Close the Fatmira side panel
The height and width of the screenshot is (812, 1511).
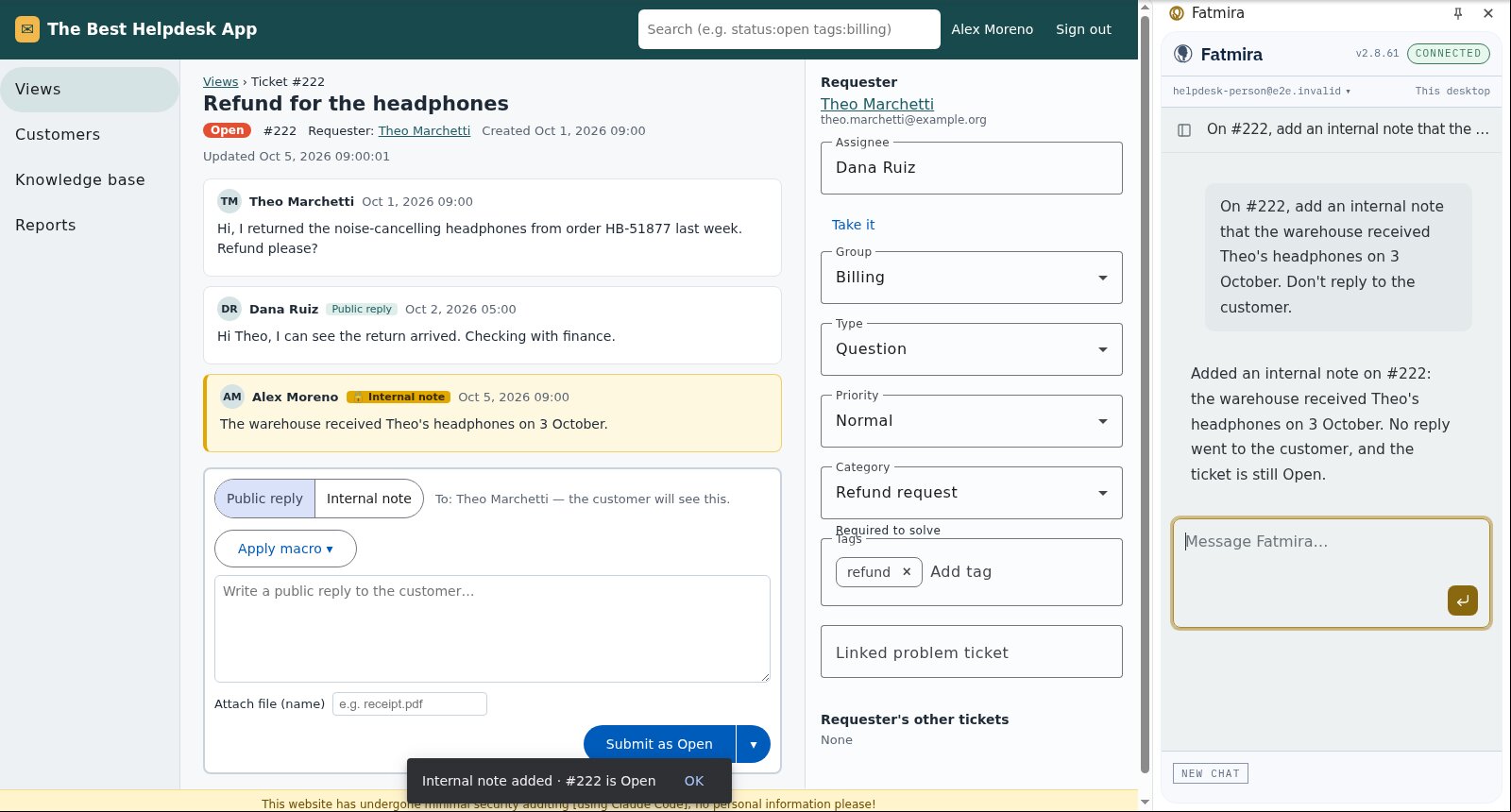1488,13
